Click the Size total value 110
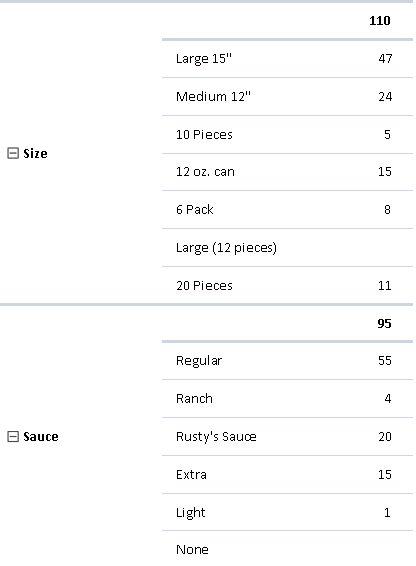The image size is (416, 566). [x=380, y=21]
